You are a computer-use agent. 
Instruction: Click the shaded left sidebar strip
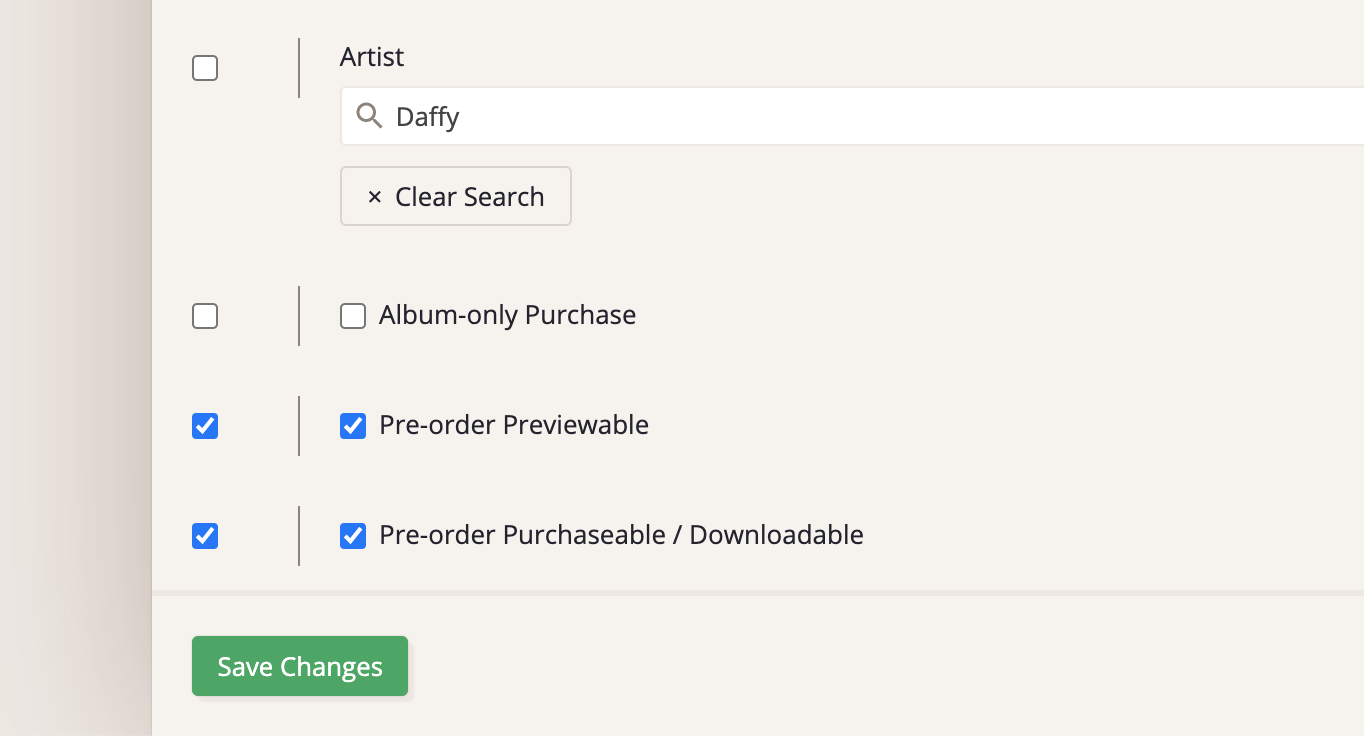tap(75, 368)
